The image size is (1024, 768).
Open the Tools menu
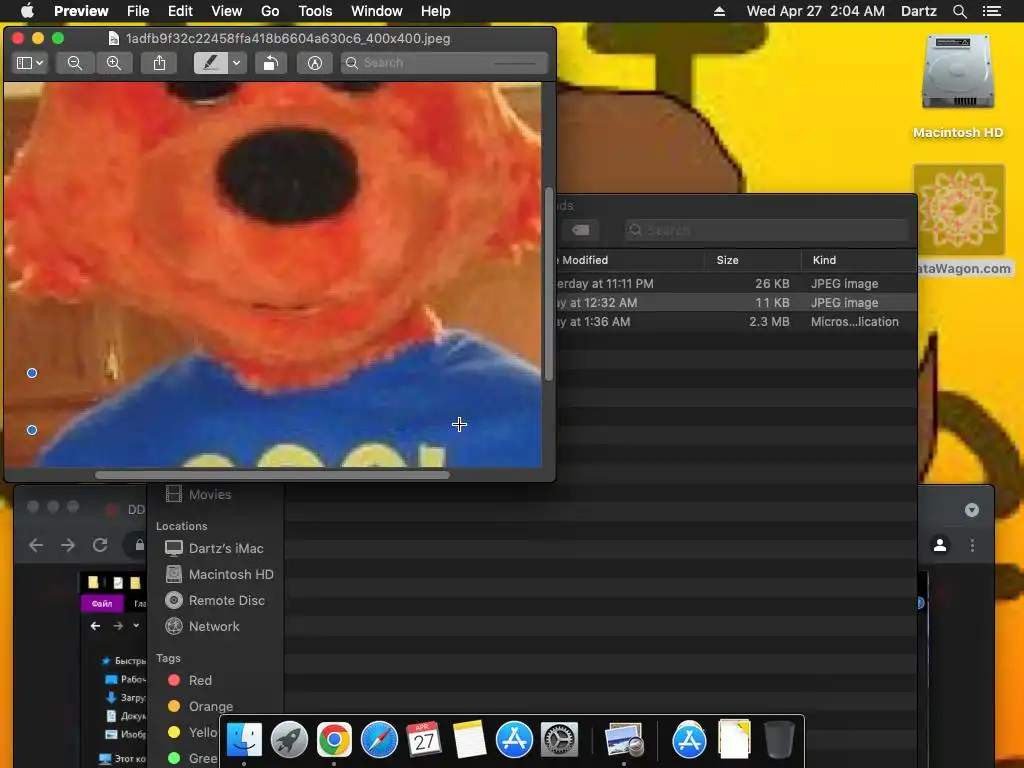(x=315, y=11)
